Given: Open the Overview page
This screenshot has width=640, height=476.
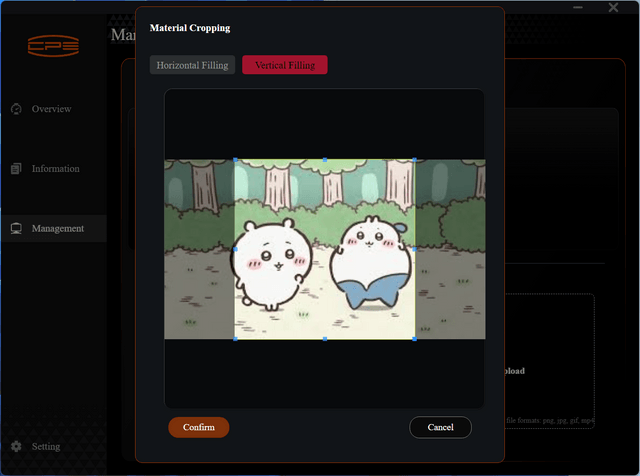Looking at the screenshot, I should (x=53, y=109).
